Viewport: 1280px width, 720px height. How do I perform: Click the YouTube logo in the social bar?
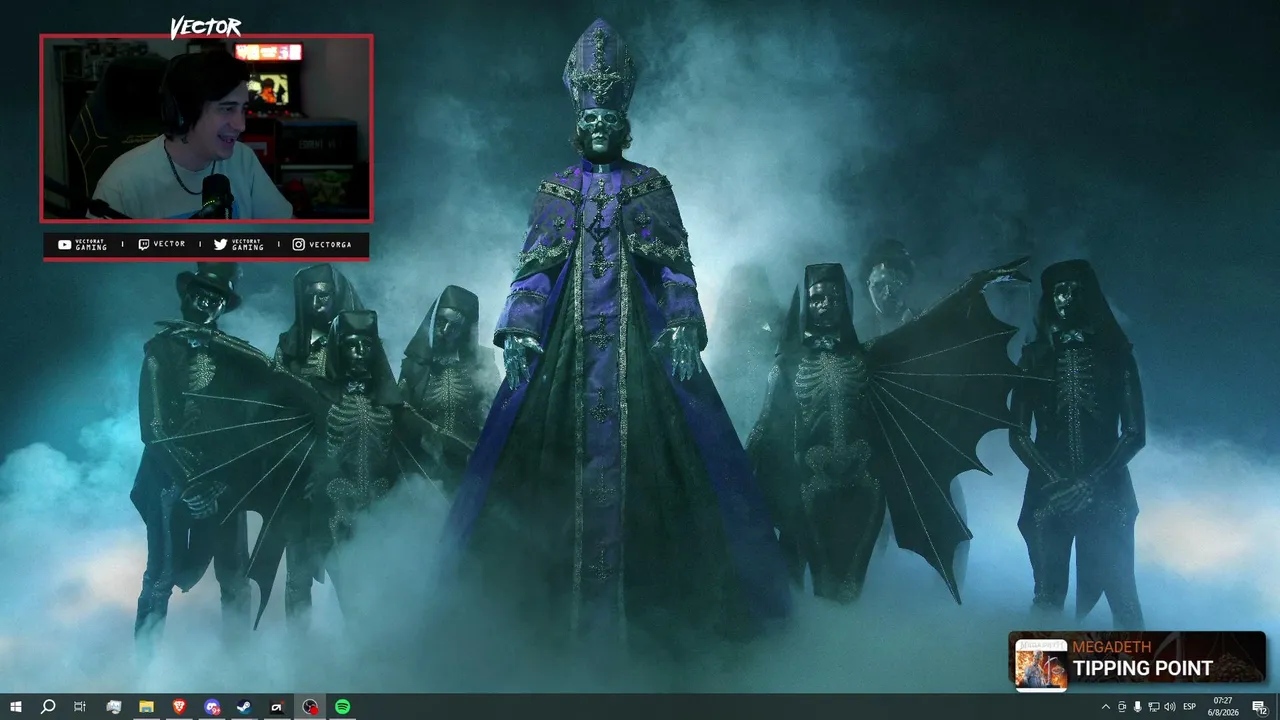tap(65, 244)
